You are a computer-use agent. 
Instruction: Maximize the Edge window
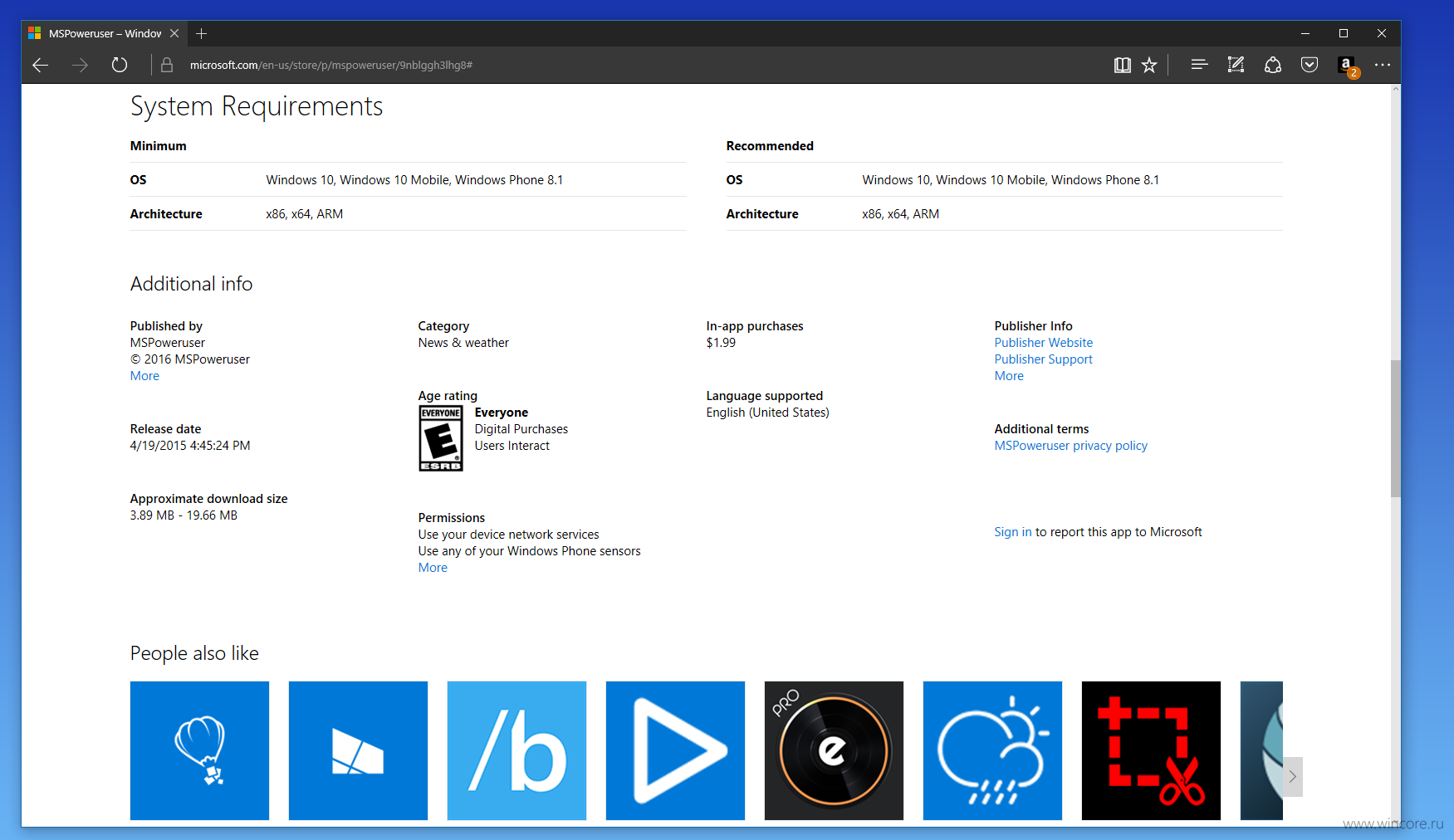1344,33
